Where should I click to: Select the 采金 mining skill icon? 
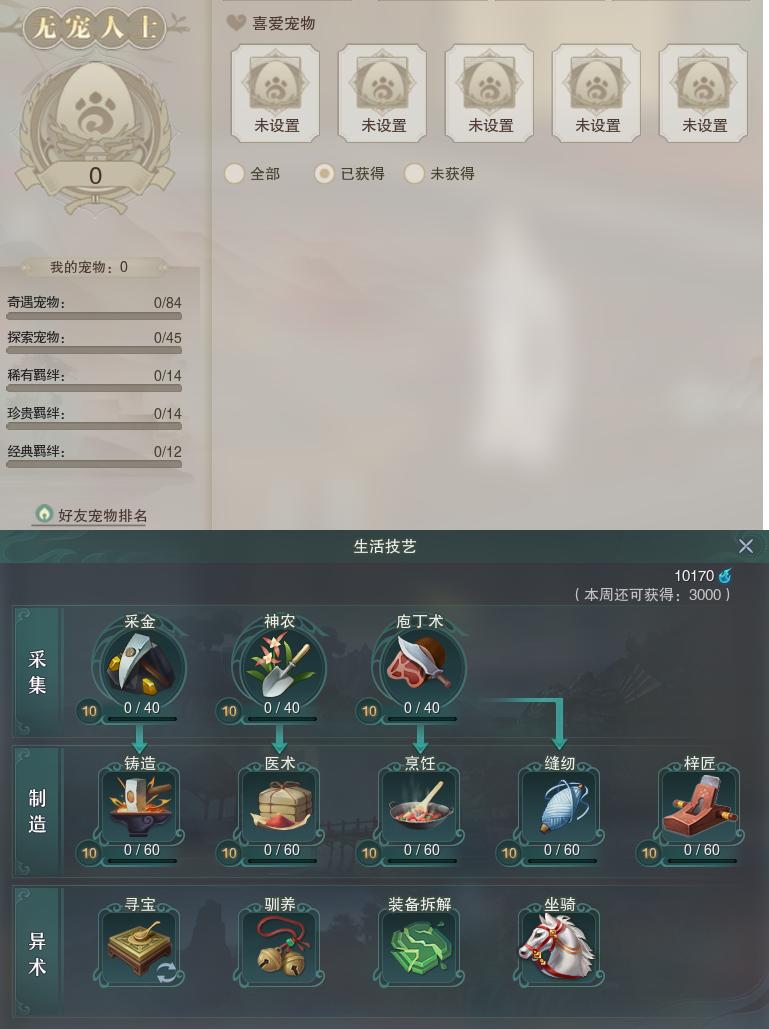(140, 666)
